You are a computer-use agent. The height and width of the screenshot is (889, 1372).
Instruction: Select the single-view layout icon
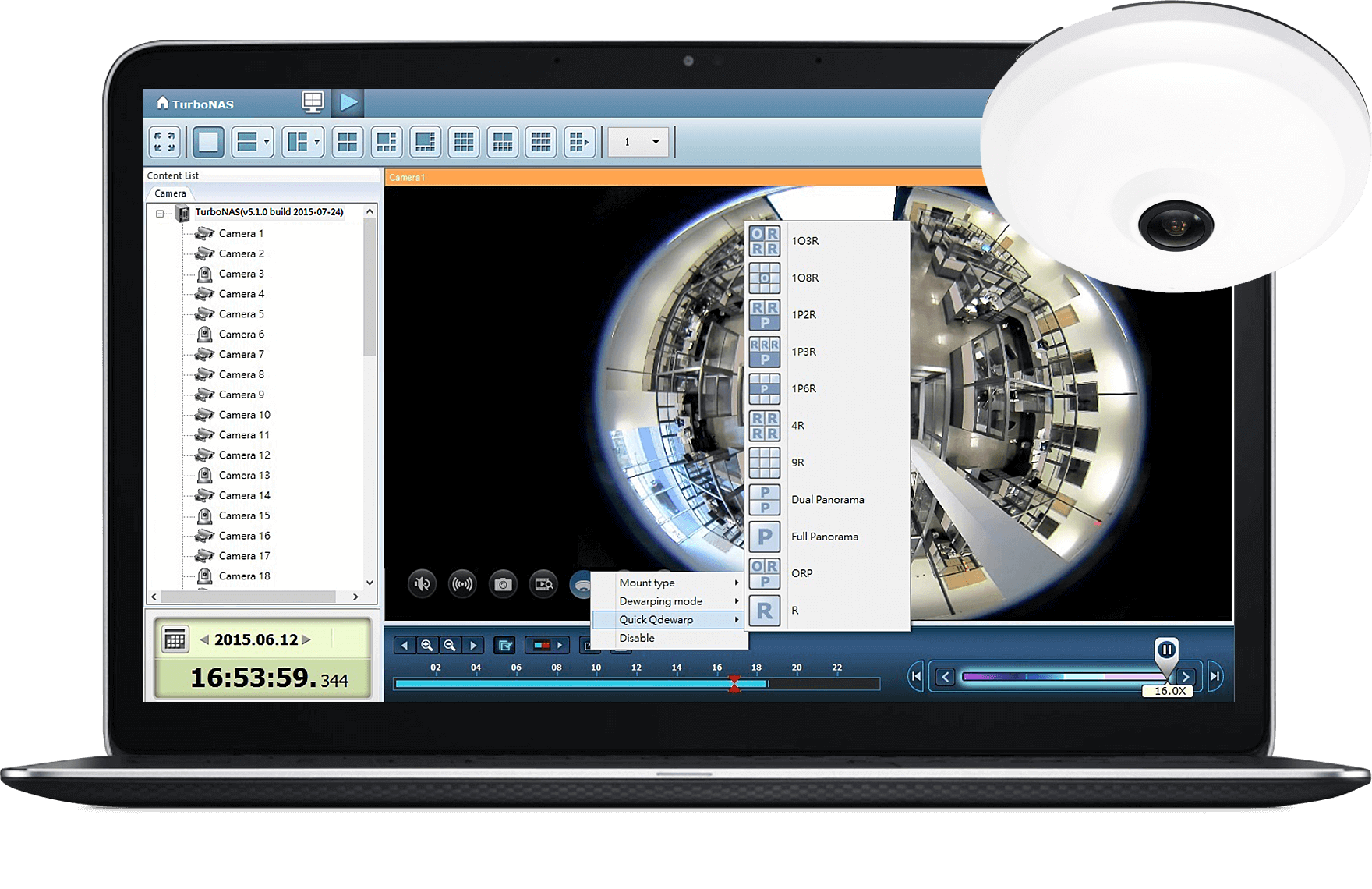(208, 142)
